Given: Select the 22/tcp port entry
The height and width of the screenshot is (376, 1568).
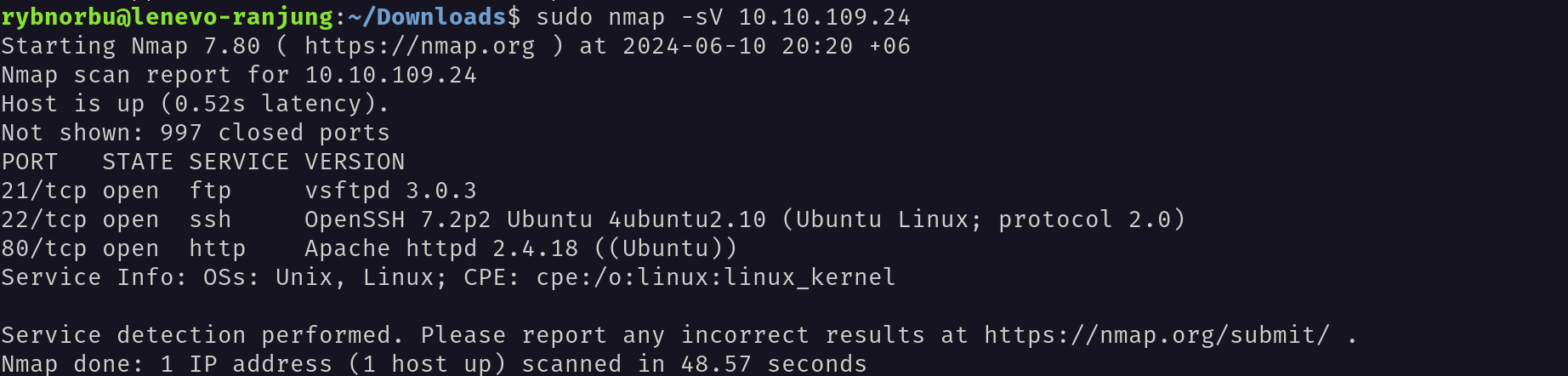Looking at the screenshot, I should coord(44,219).
